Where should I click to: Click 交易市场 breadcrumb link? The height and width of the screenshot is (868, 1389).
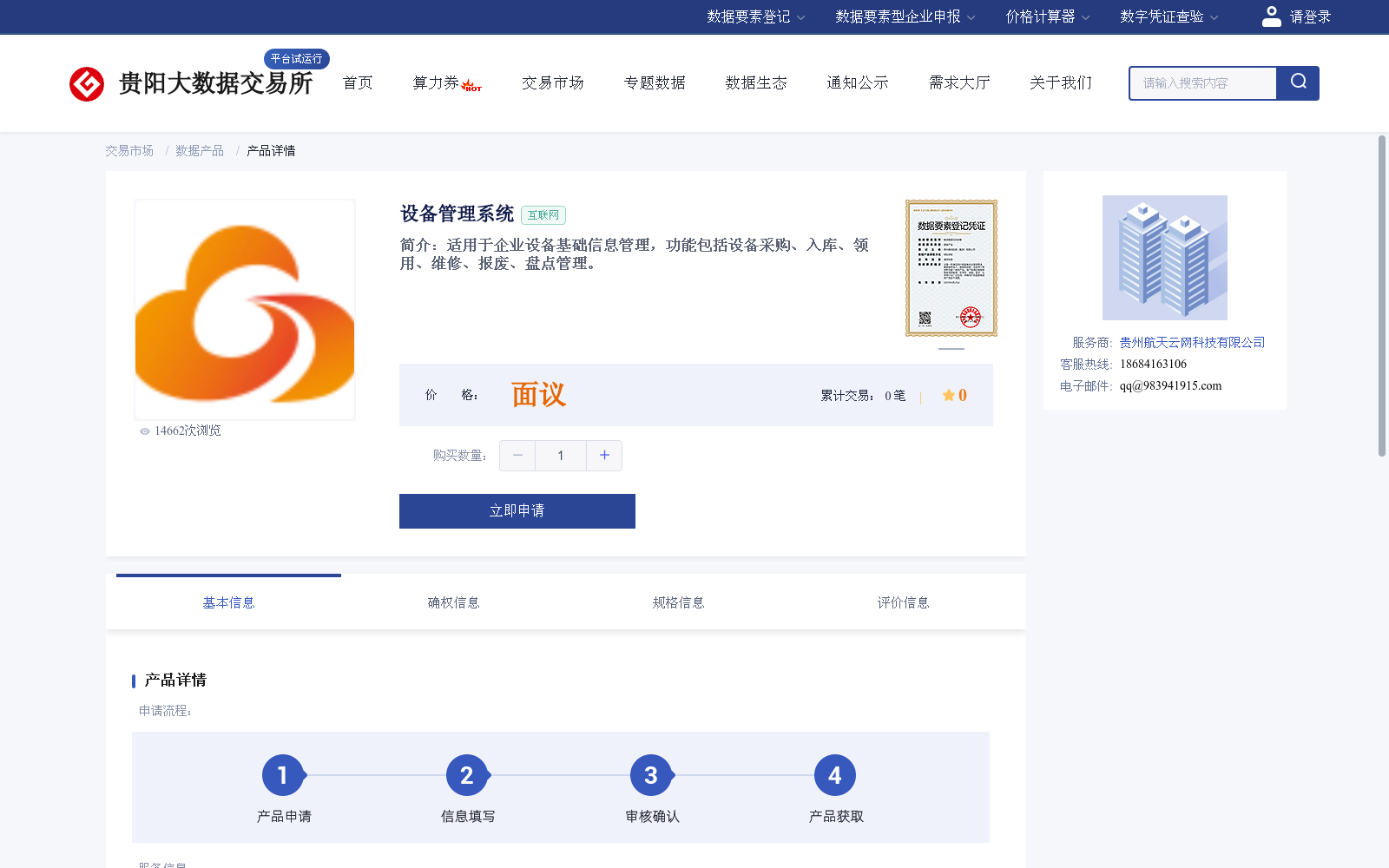(129, 151)
